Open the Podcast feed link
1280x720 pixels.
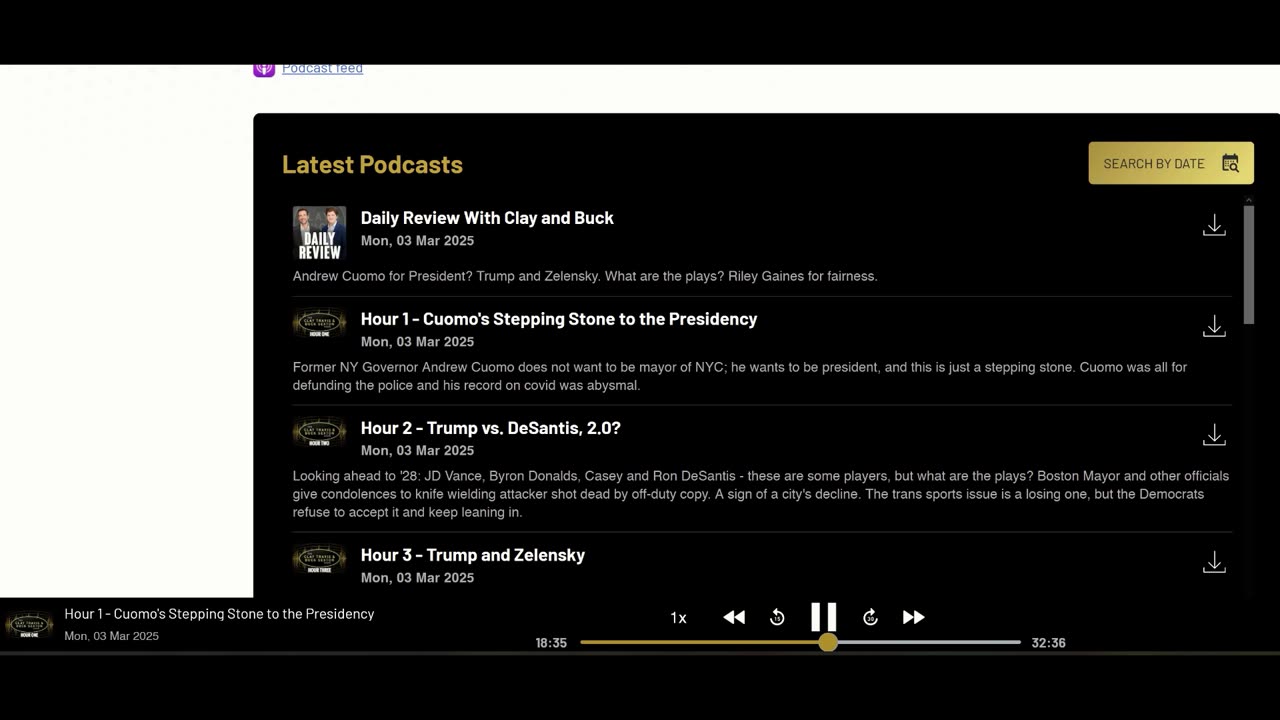coord(322,68)
